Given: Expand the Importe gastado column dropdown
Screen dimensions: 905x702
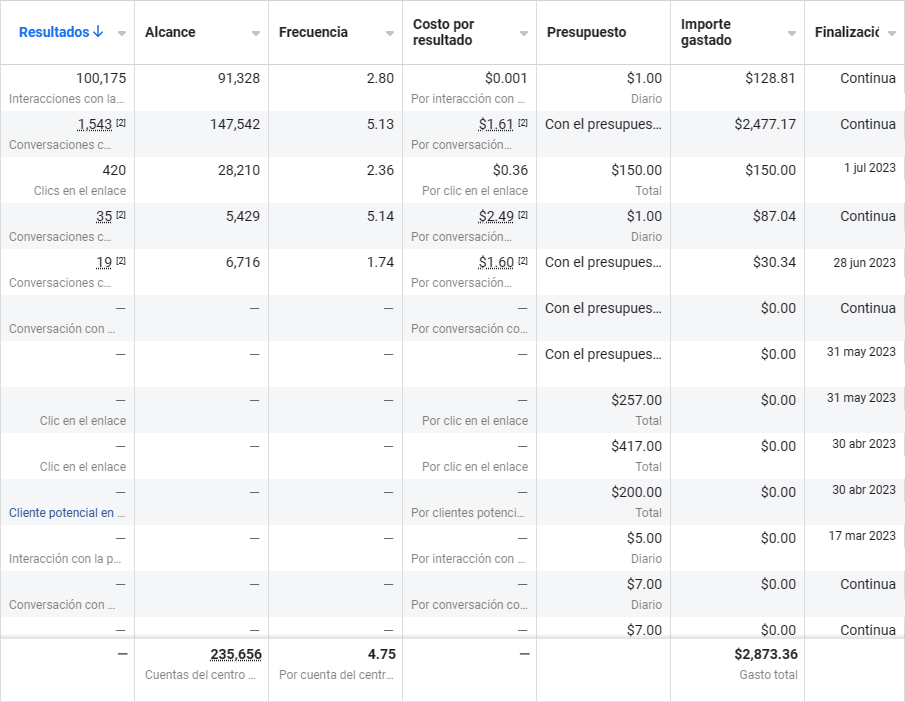Looking at the screenshot, I should click(x=792, y=33).
